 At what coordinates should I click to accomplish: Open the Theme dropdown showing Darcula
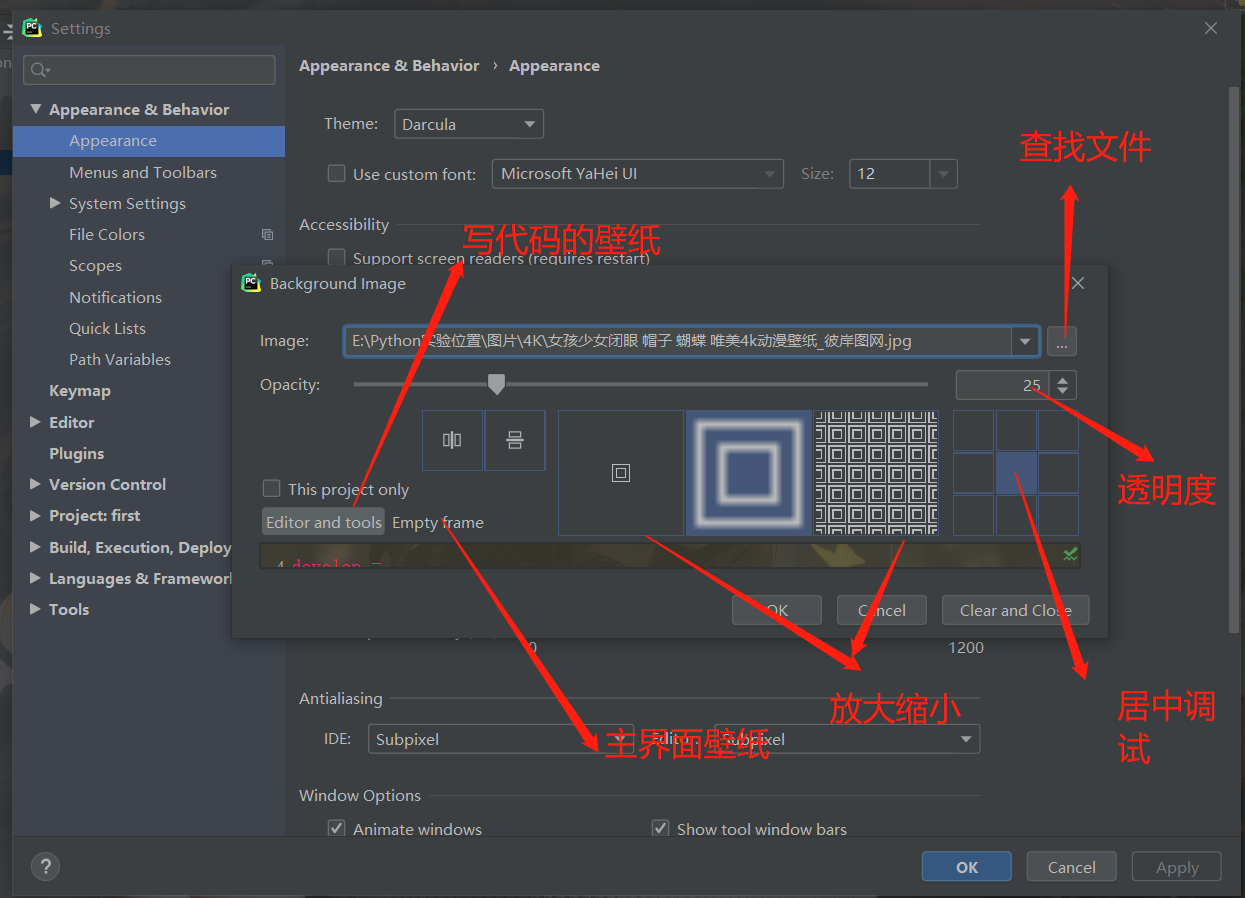click(x=469, y=124)
